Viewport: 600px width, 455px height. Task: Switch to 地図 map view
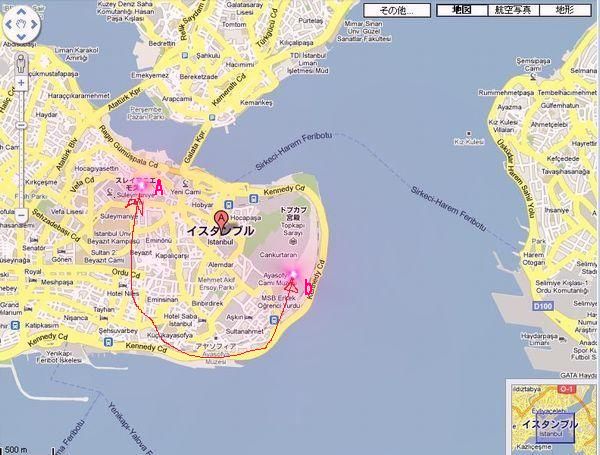tap(462, 10)
